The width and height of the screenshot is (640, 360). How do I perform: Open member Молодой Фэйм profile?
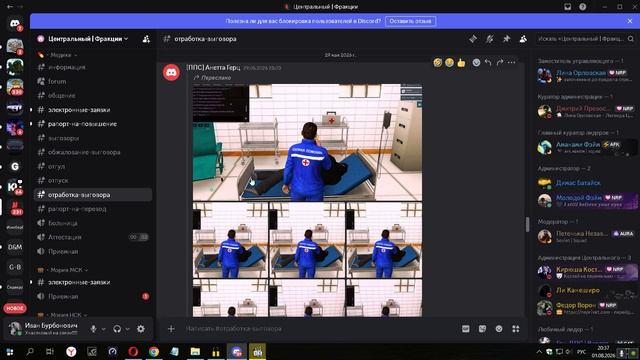[579, 198]
